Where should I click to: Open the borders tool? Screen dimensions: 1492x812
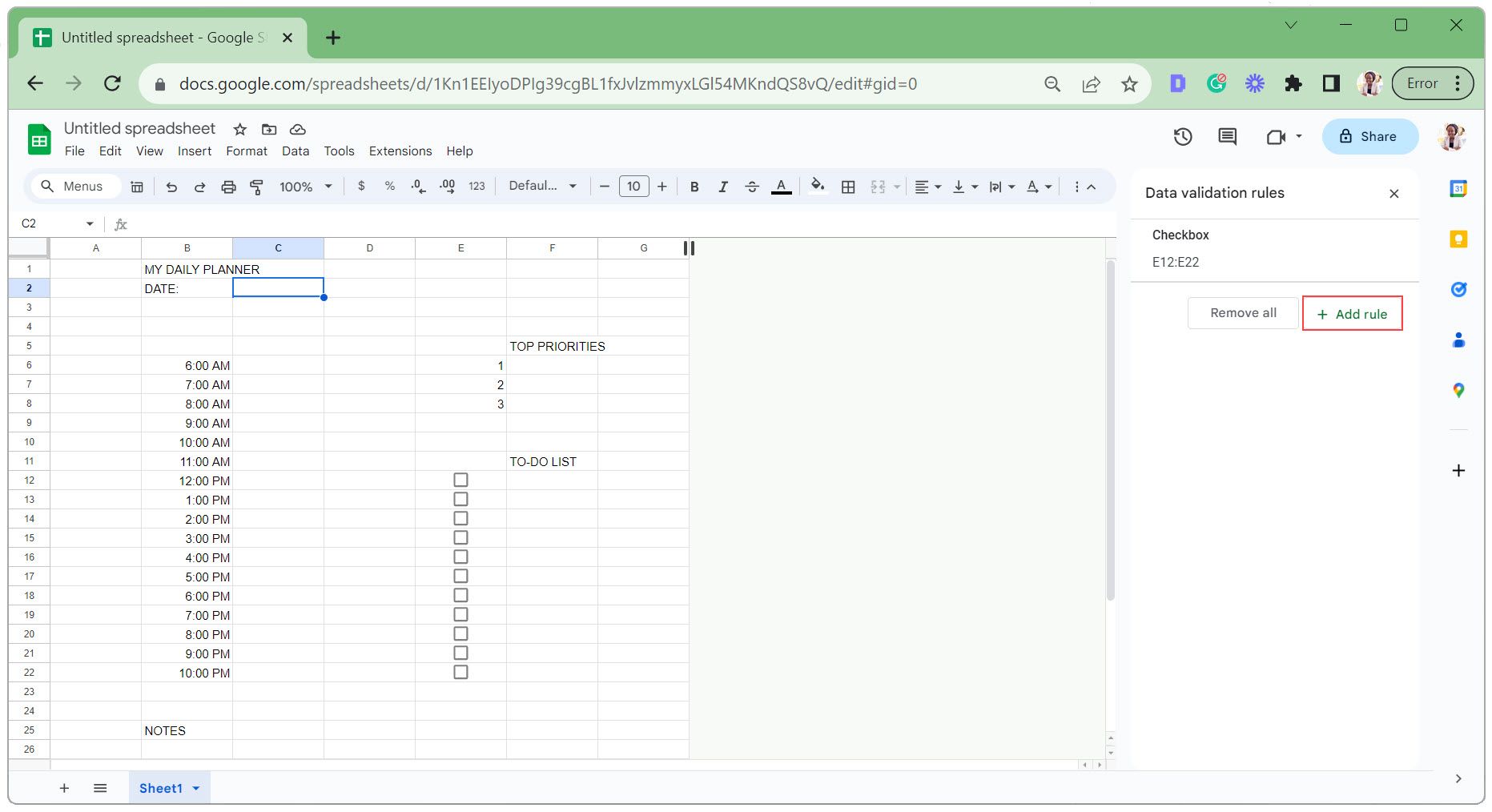(x=848, y=187)
